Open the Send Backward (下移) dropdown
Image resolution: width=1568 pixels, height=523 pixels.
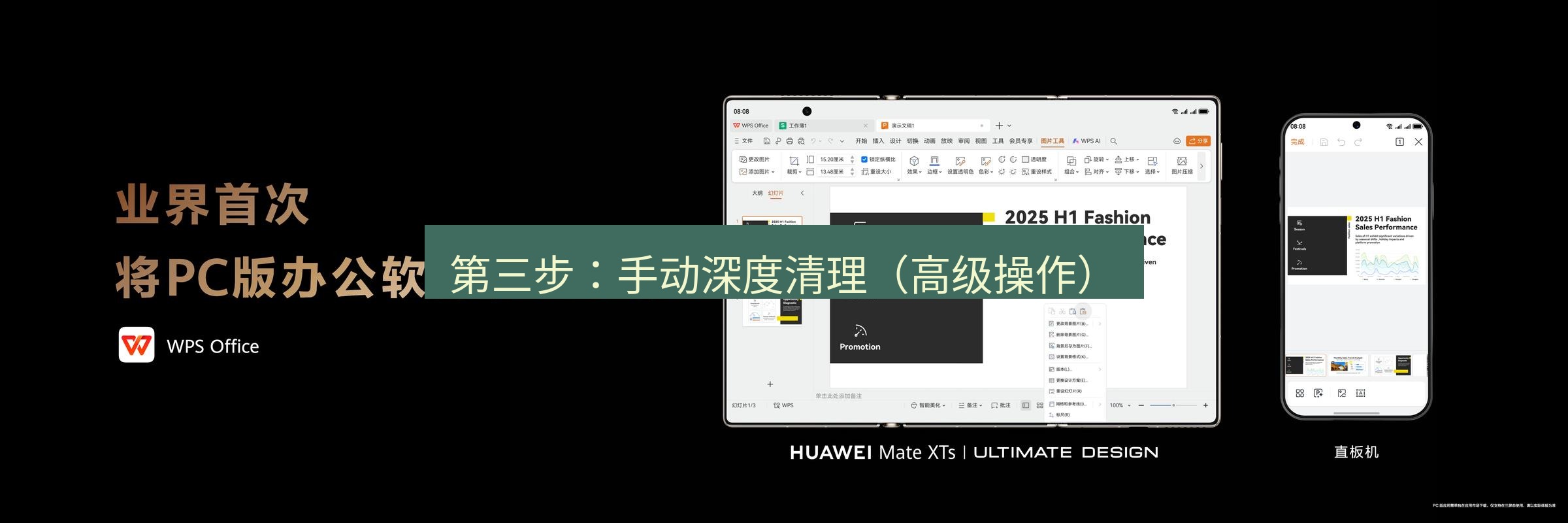pyautogui.click(x=1127, y=172)
